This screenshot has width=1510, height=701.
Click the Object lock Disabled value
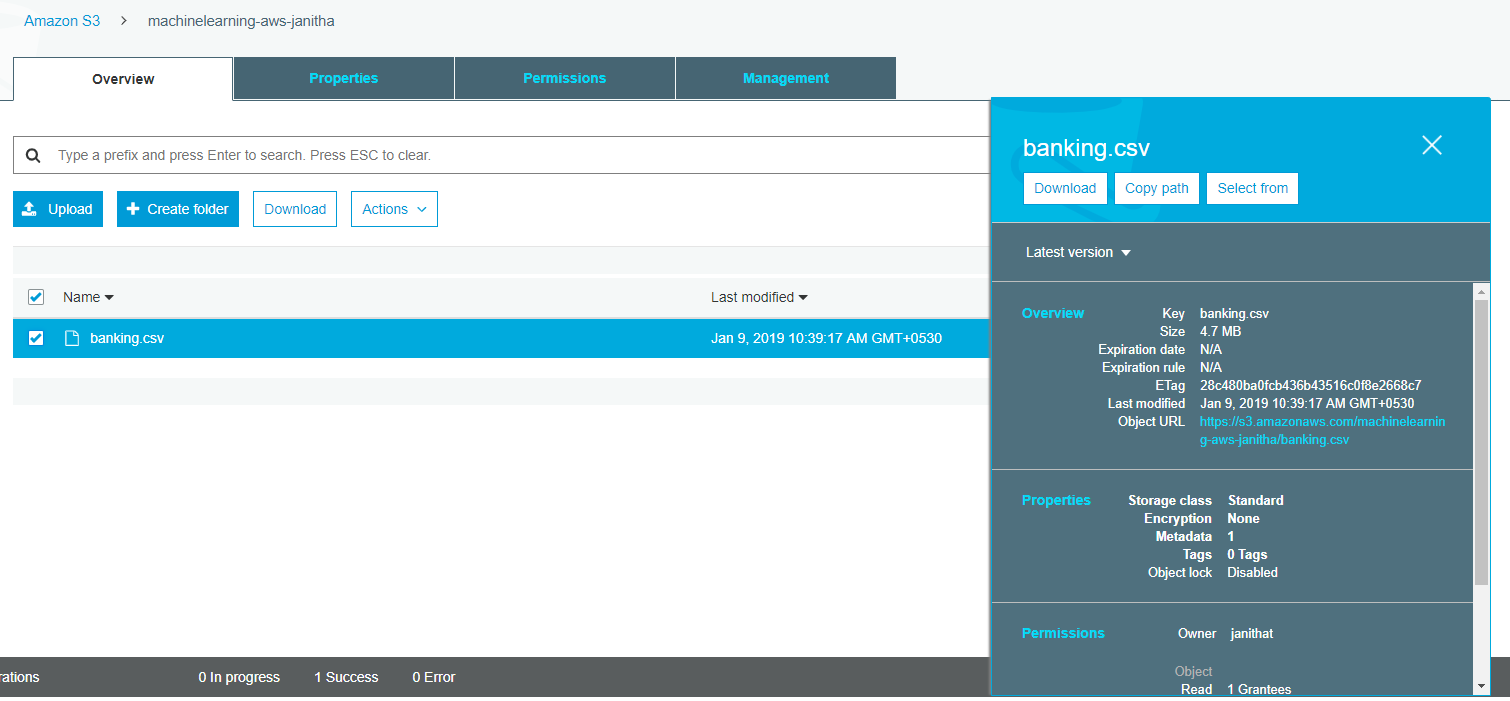1252,572
